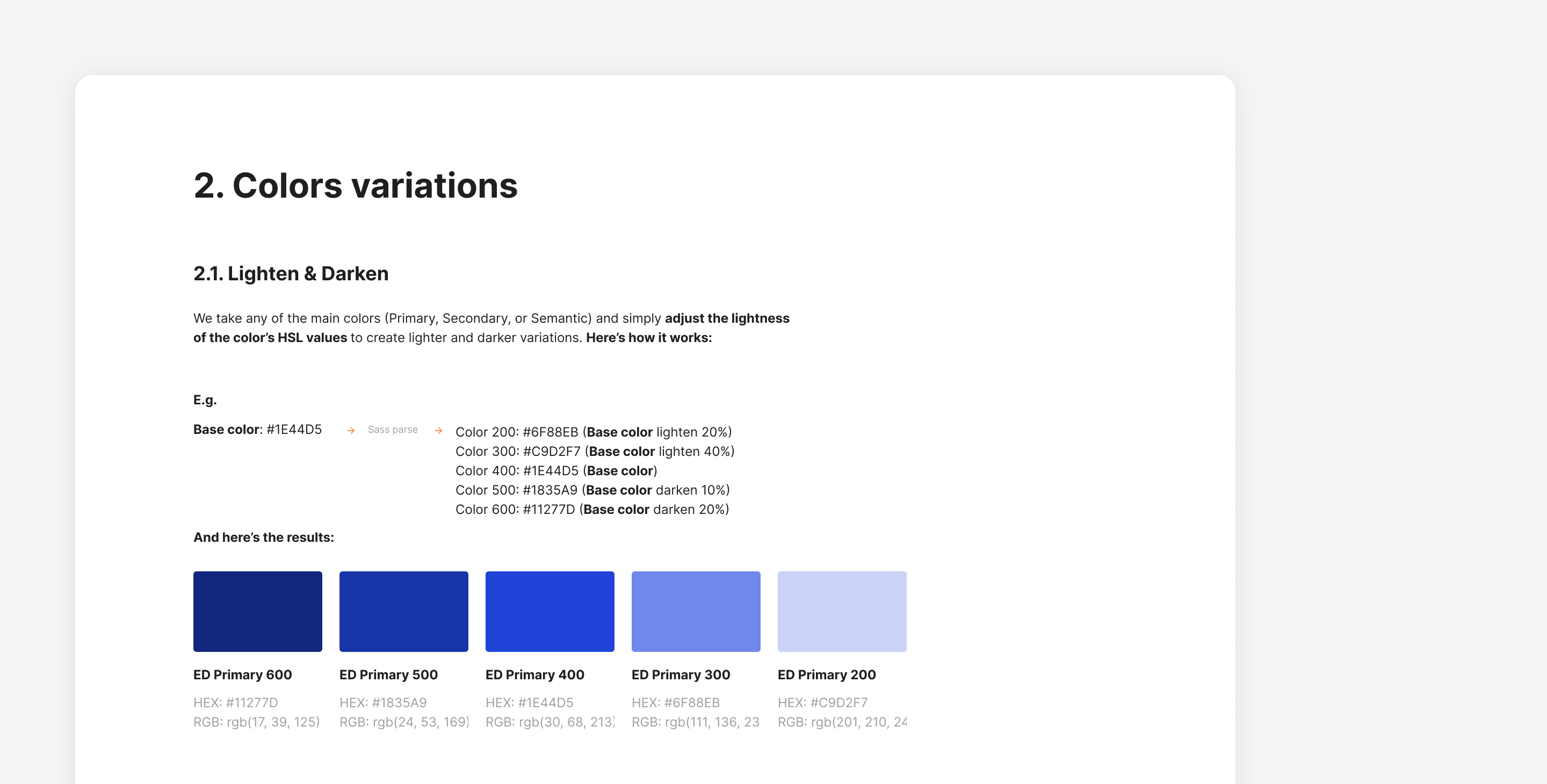Click the '2. Colors variations' heading
The height and width of the screenshot is (784, 1547).
(x=356, y=185)
